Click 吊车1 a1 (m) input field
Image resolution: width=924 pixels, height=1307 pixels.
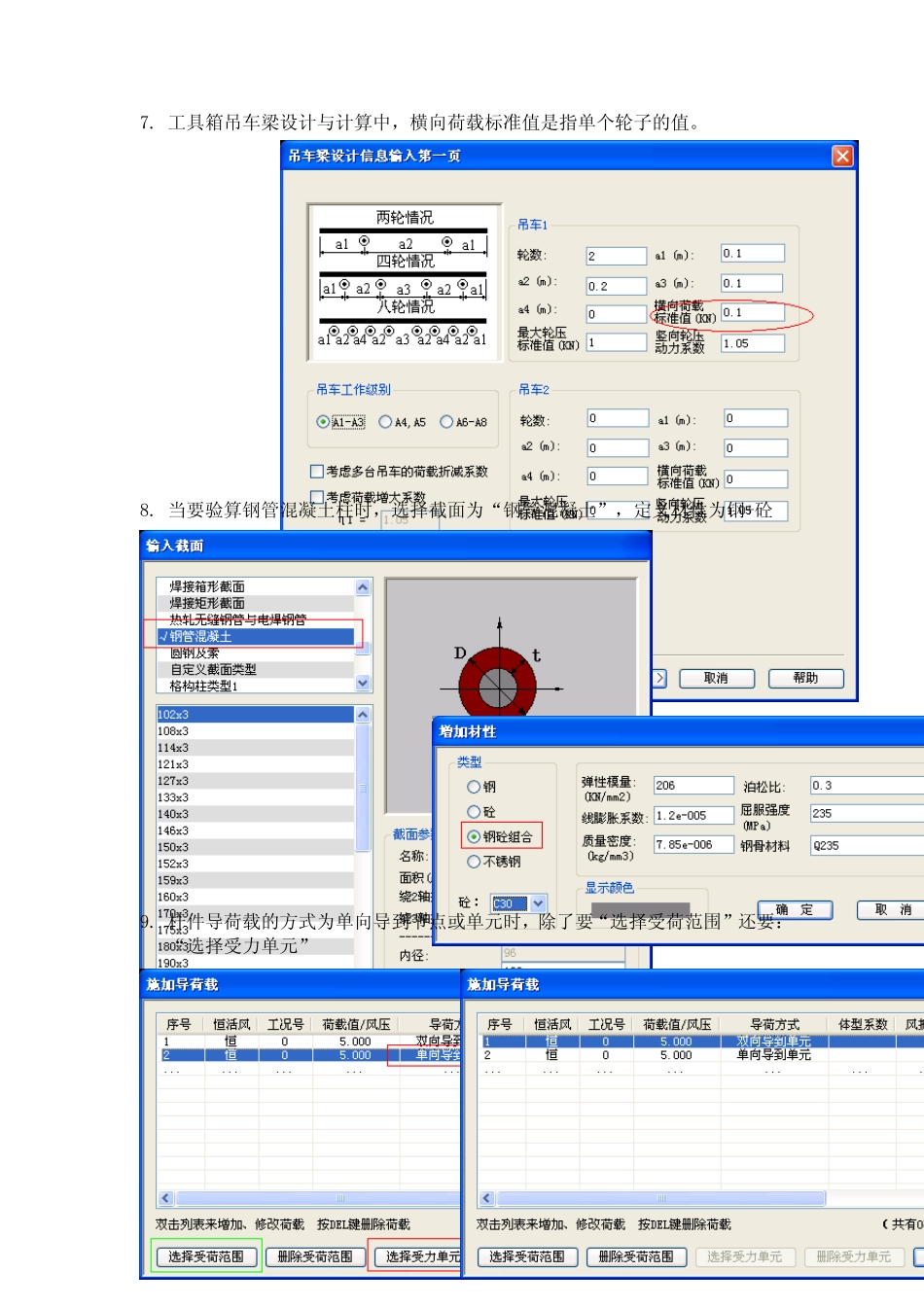pyautogui.click(x=752, y=254)
